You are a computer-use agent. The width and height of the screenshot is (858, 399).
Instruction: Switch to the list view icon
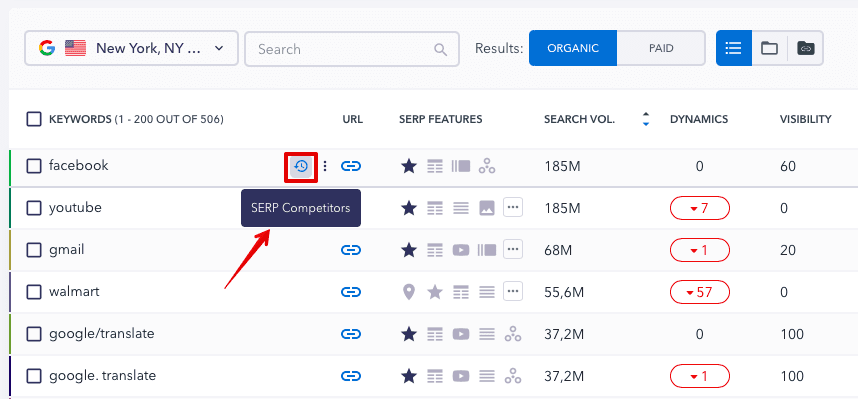(x=733, y=48)
